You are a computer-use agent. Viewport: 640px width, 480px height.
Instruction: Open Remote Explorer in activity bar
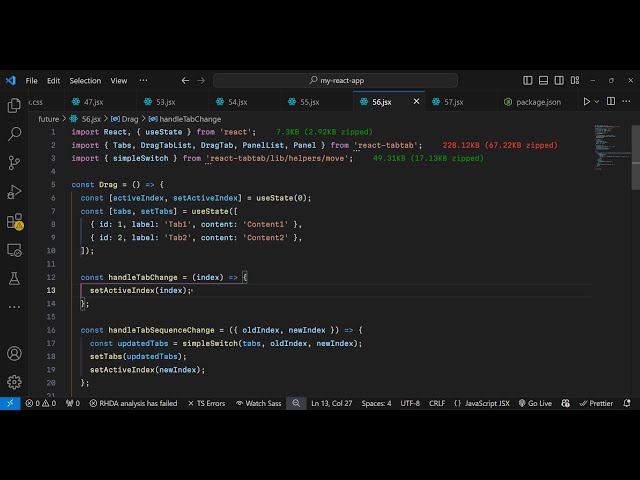14,249
